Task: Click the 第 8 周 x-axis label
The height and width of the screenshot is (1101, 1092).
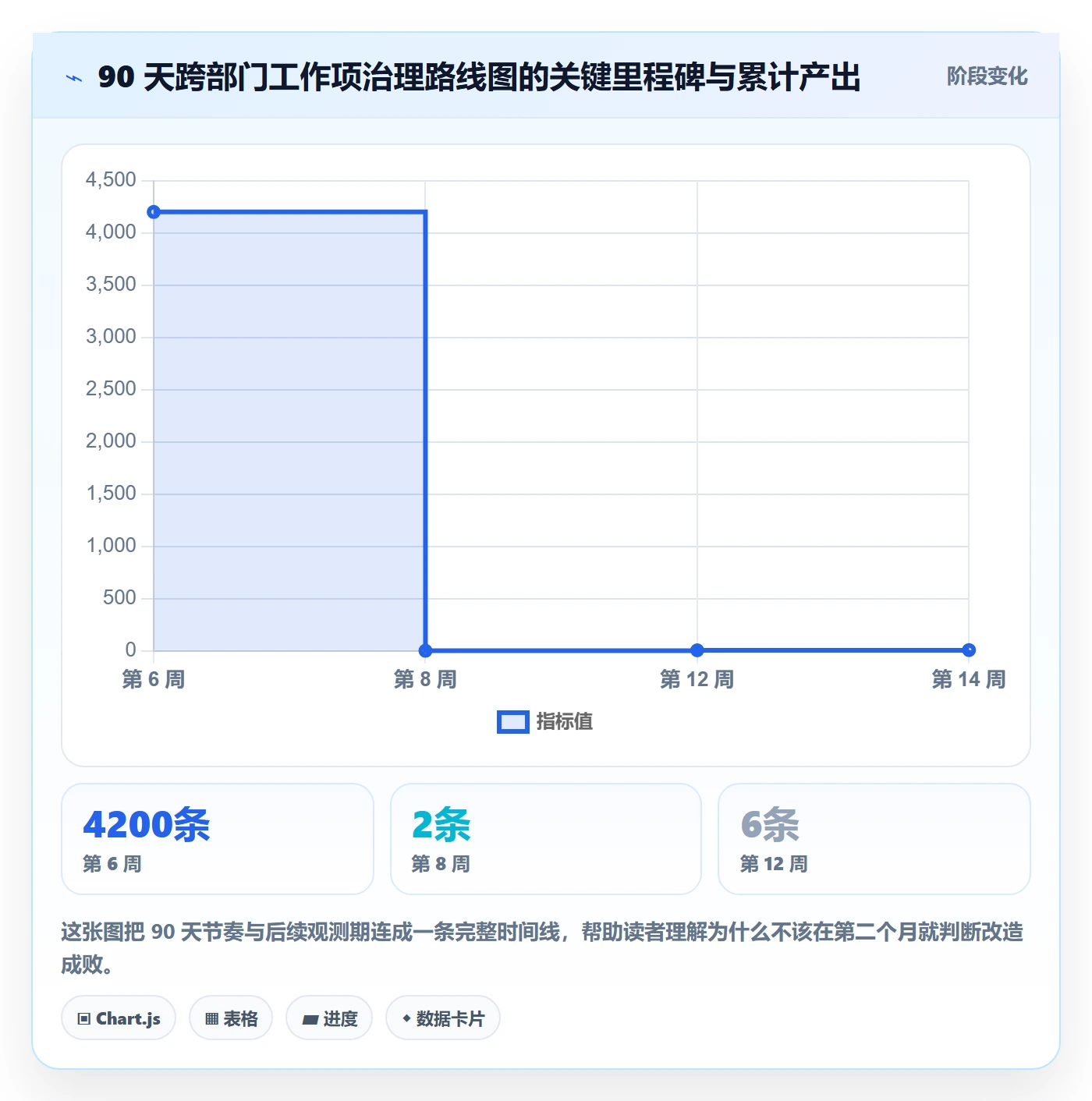Action: (425, 679)
